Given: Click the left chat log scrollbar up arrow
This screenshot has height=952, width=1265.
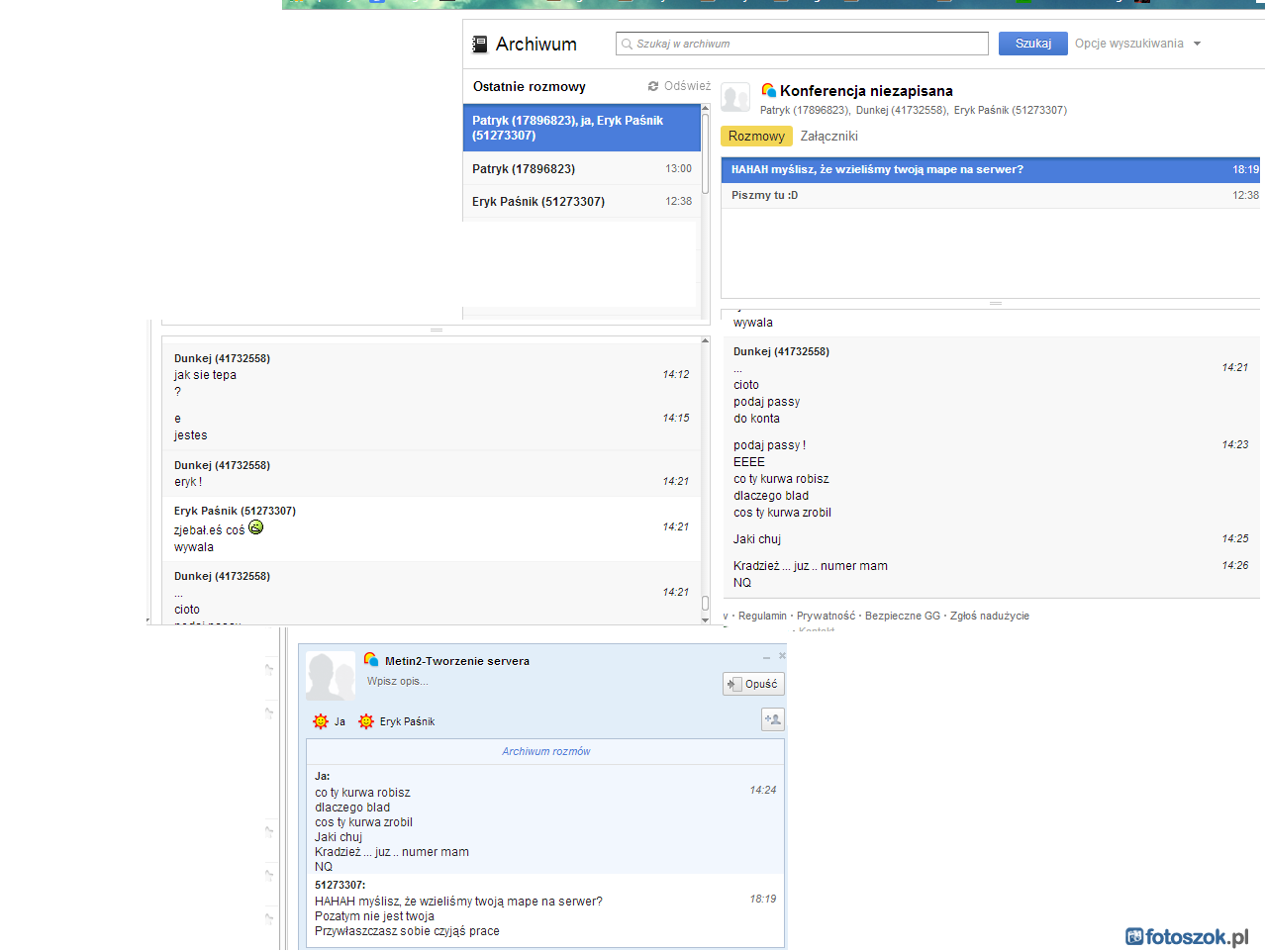Looking at the screenshot, I should 705,340.
